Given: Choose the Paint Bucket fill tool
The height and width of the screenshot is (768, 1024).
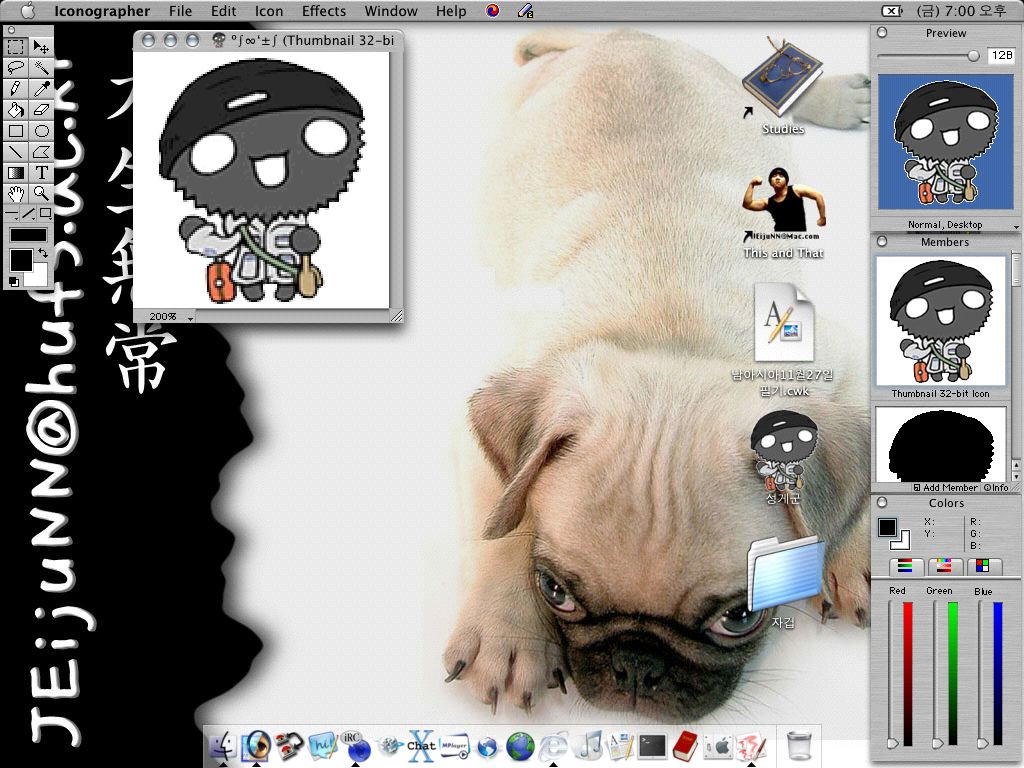Looking at the screenshot, I should [16, 110].
